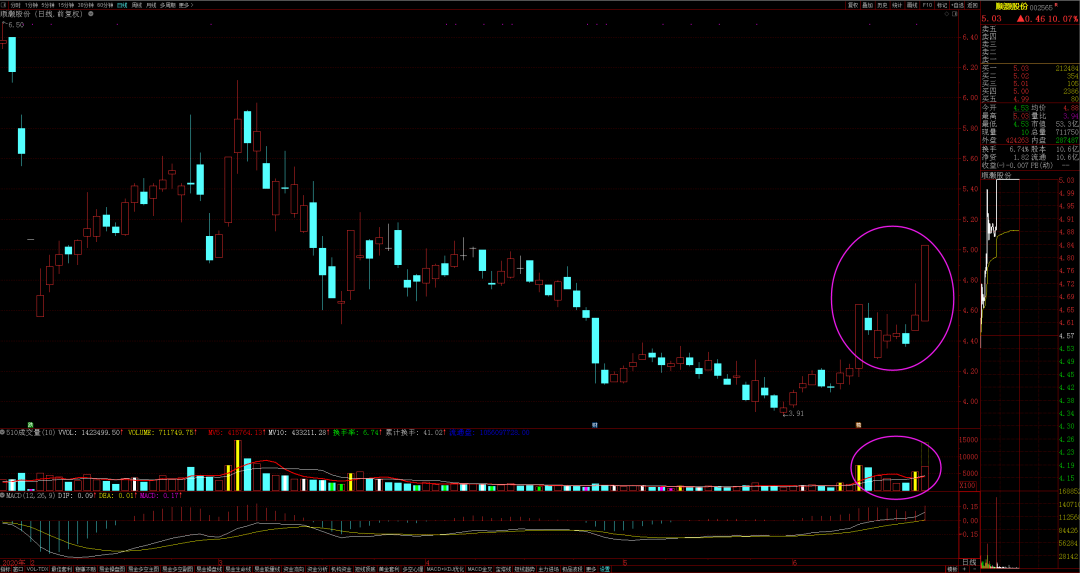Screen dimensions: 1080x573
Task: Click the green marker icon under early February candles
Action: 30,424
